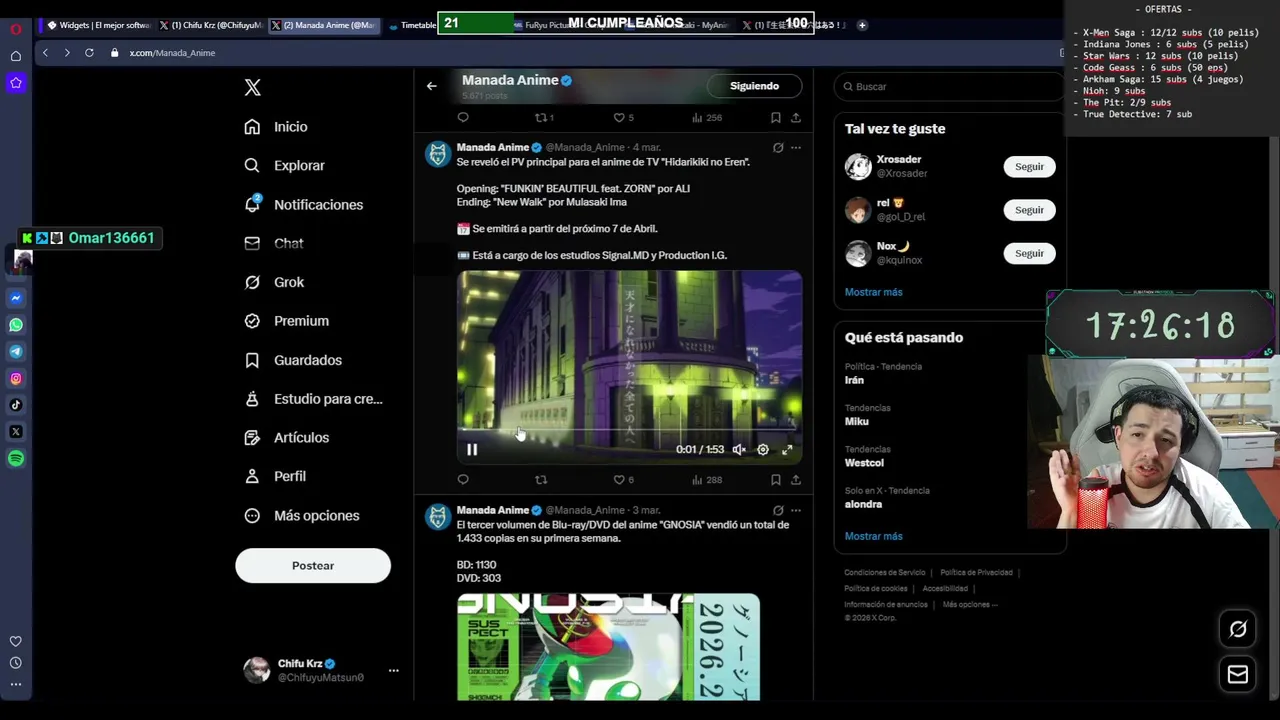Go to Inicio in the sidebar
The height and width of the screenshot is (720, 1280).
point(276,127)
